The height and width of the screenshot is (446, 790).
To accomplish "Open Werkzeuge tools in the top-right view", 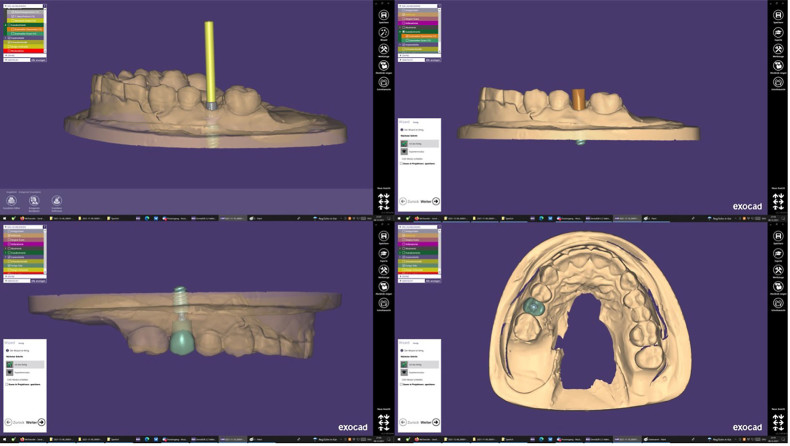I will pos(778,49).
